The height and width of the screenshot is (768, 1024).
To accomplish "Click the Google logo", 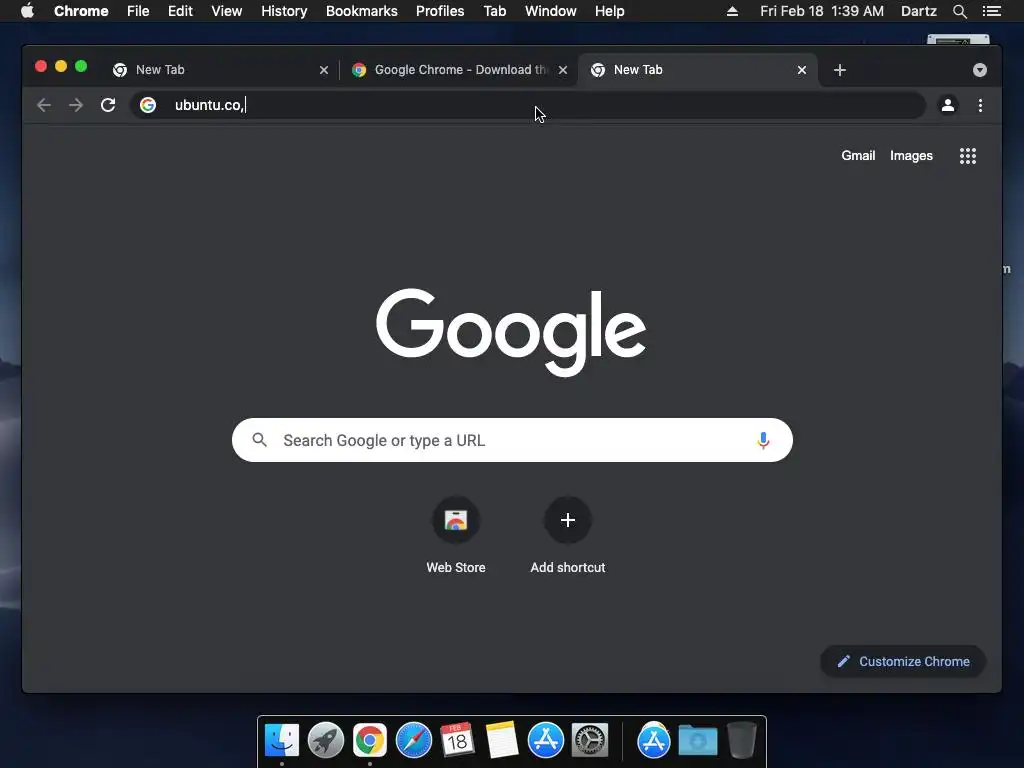I will 511,332.
